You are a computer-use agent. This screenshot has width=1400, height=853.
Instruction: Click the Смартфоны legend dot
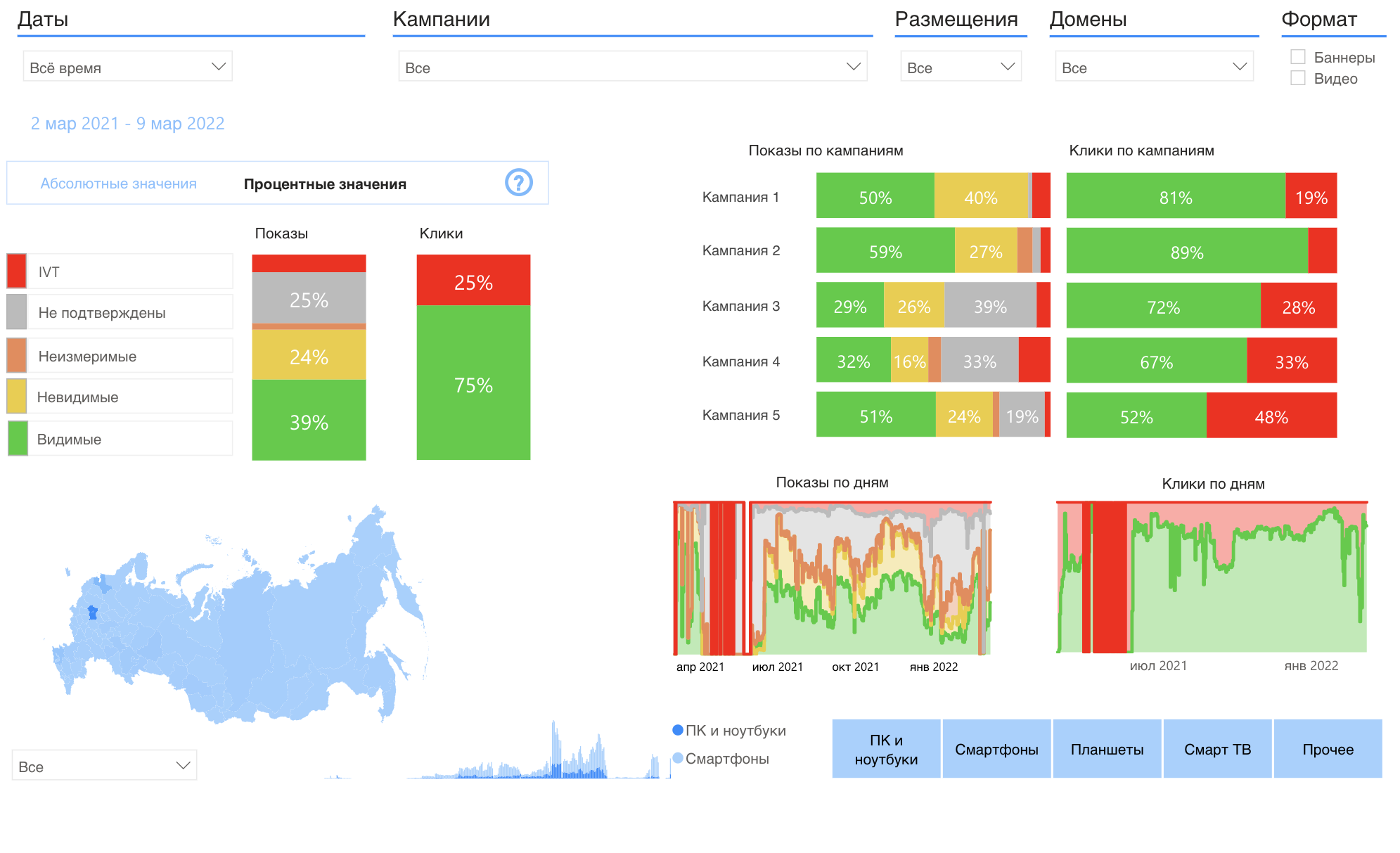tap(678, 758)
